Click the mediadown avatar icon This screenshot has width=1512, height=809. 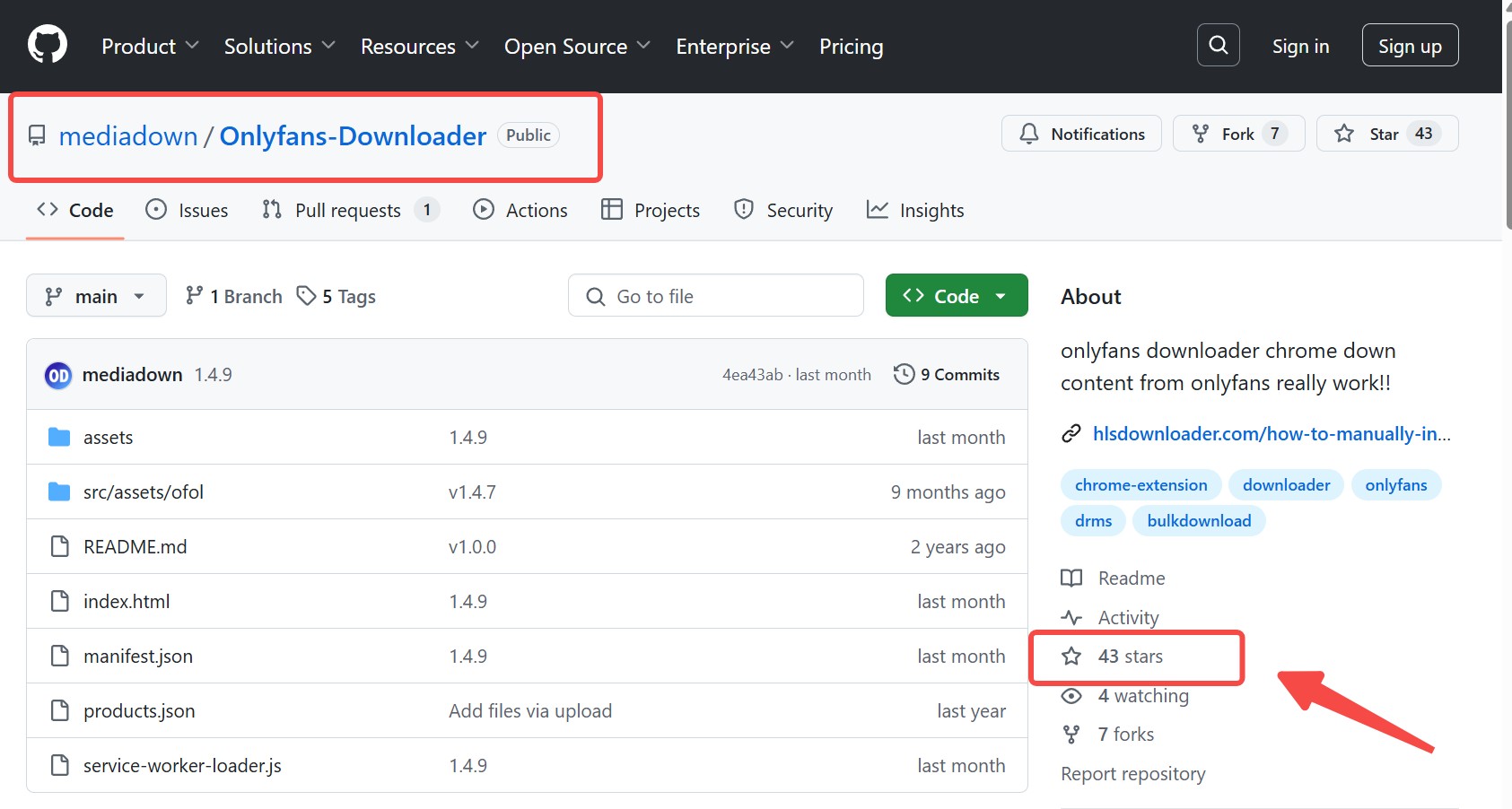pos(58,375)
